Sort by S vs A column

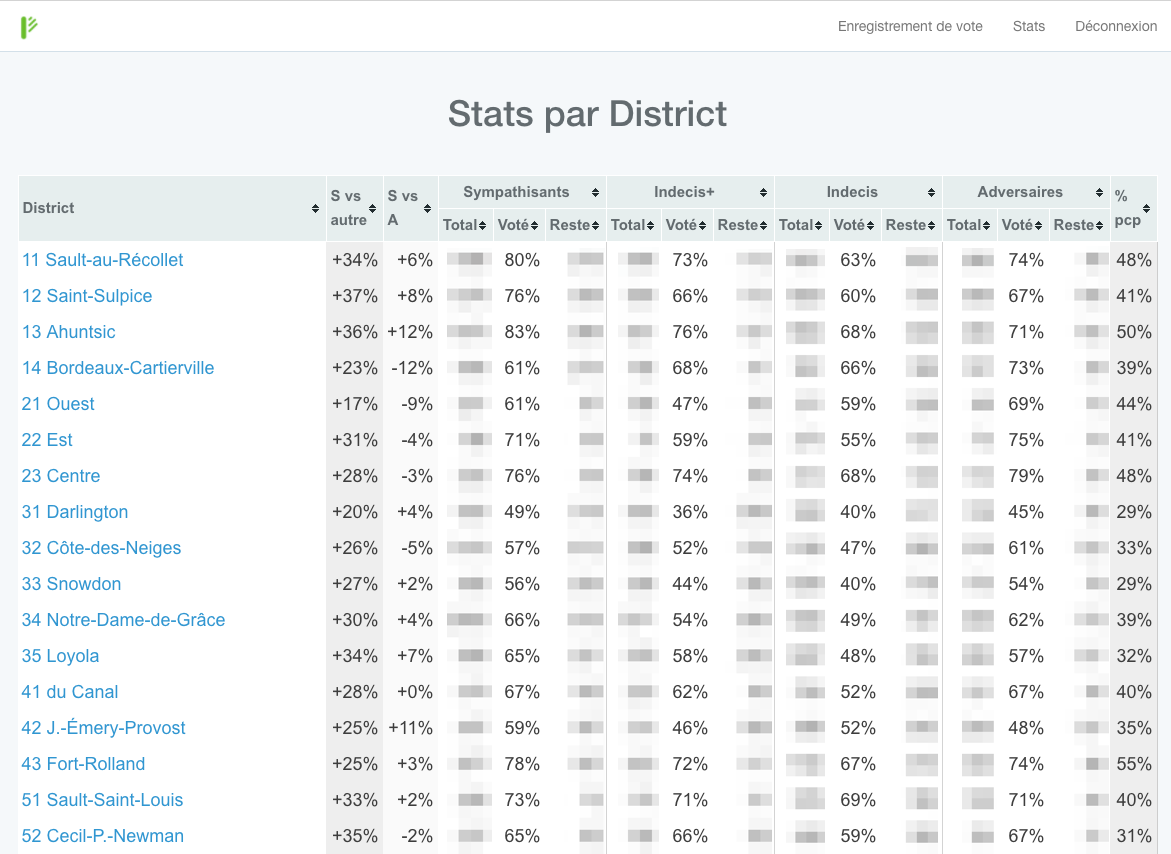pyautogui.click(x=411, y=208)
